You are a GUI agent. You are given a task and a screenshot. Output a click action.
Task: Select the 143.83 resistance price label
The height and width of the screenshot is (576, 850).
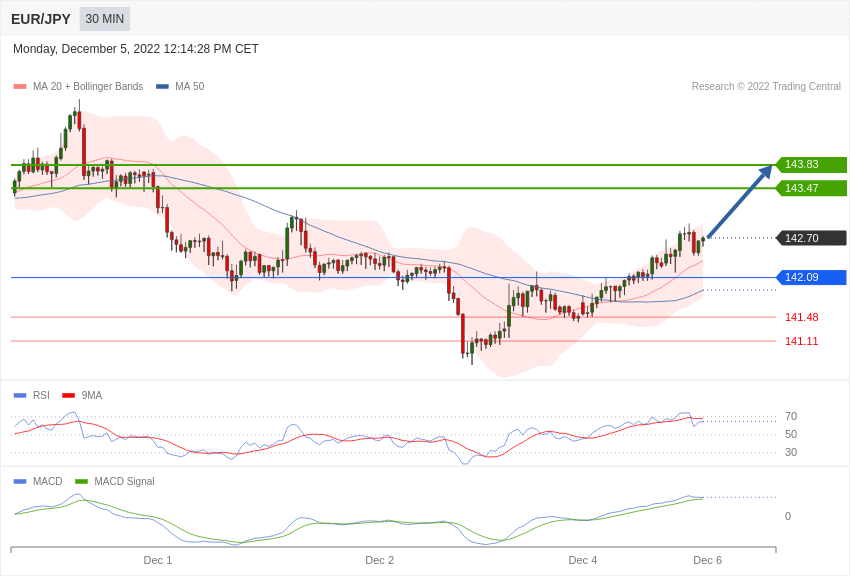click(812, 164)
